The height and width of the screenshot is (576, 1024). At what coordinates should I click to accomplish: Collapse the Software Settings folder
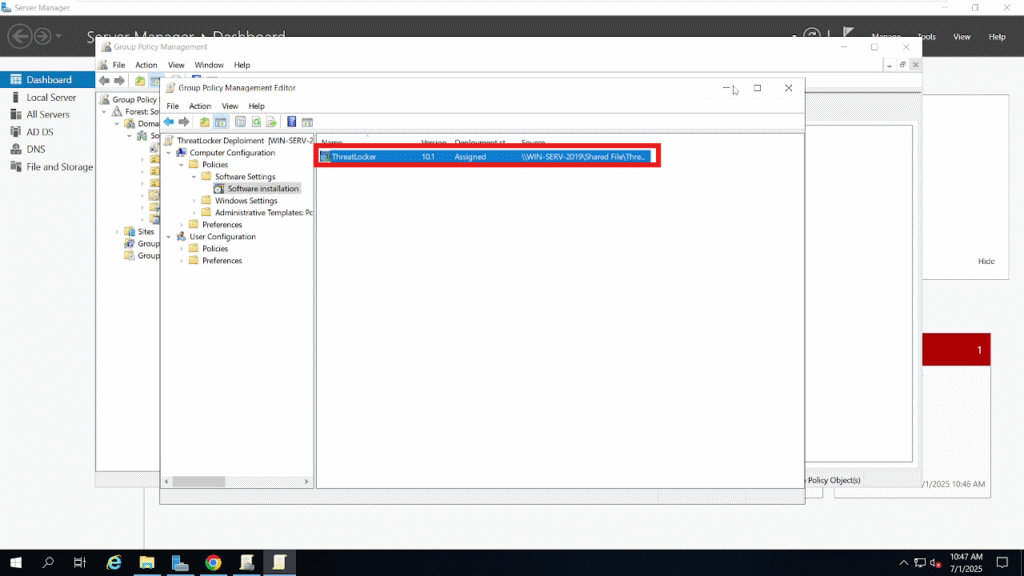click(x=194, y=177)
